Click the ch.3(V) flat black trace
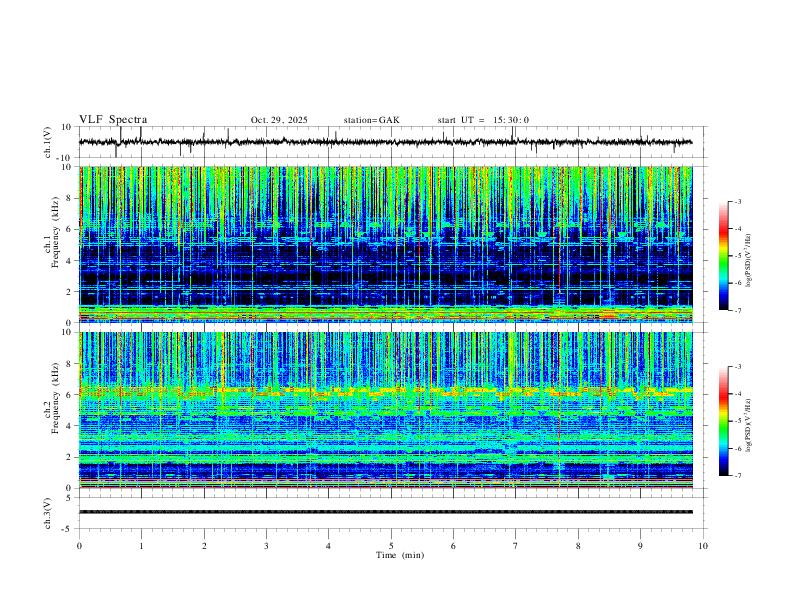The height and width of the screenshot is (612, 792). pos(386,512)
